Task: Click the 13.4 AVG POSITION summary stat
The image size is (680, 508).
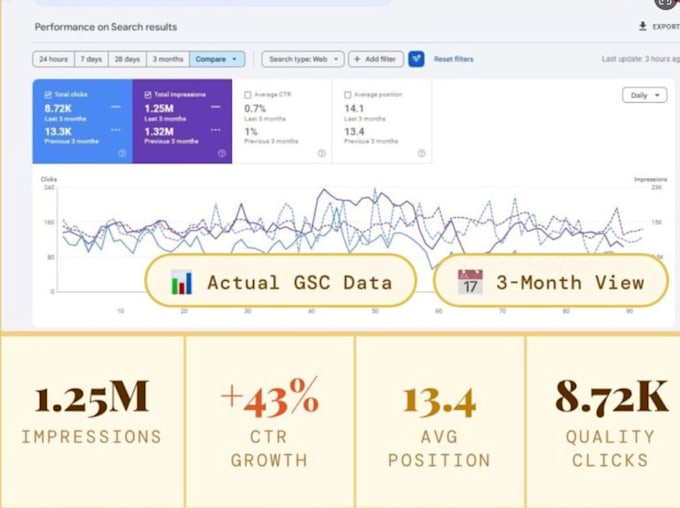Action: pos(439,425)
